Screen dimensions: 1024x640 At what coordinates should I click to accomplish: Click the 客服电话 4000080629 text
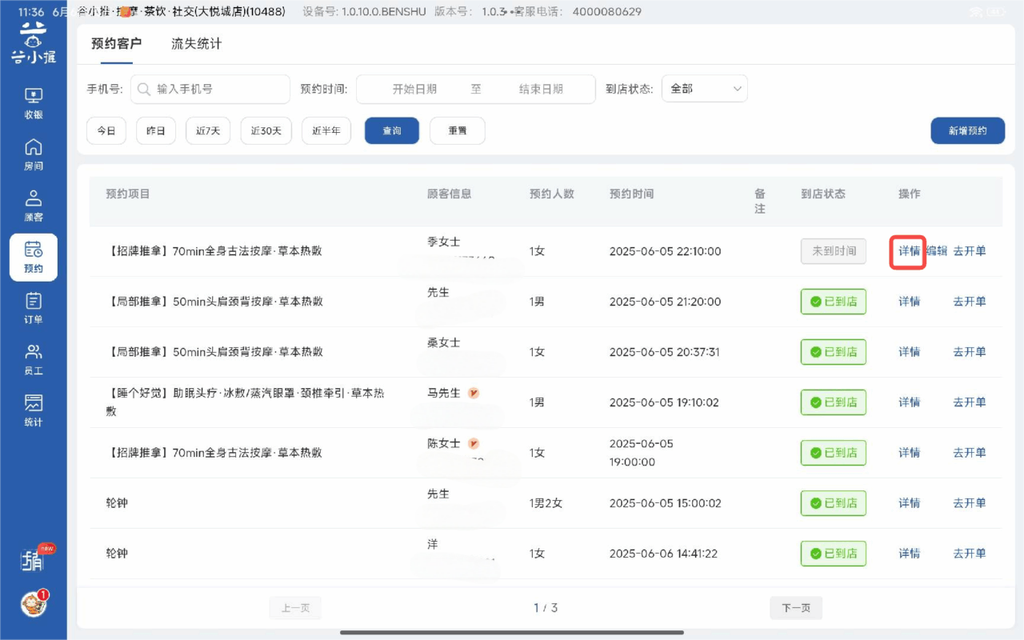(x=577, y=12)
